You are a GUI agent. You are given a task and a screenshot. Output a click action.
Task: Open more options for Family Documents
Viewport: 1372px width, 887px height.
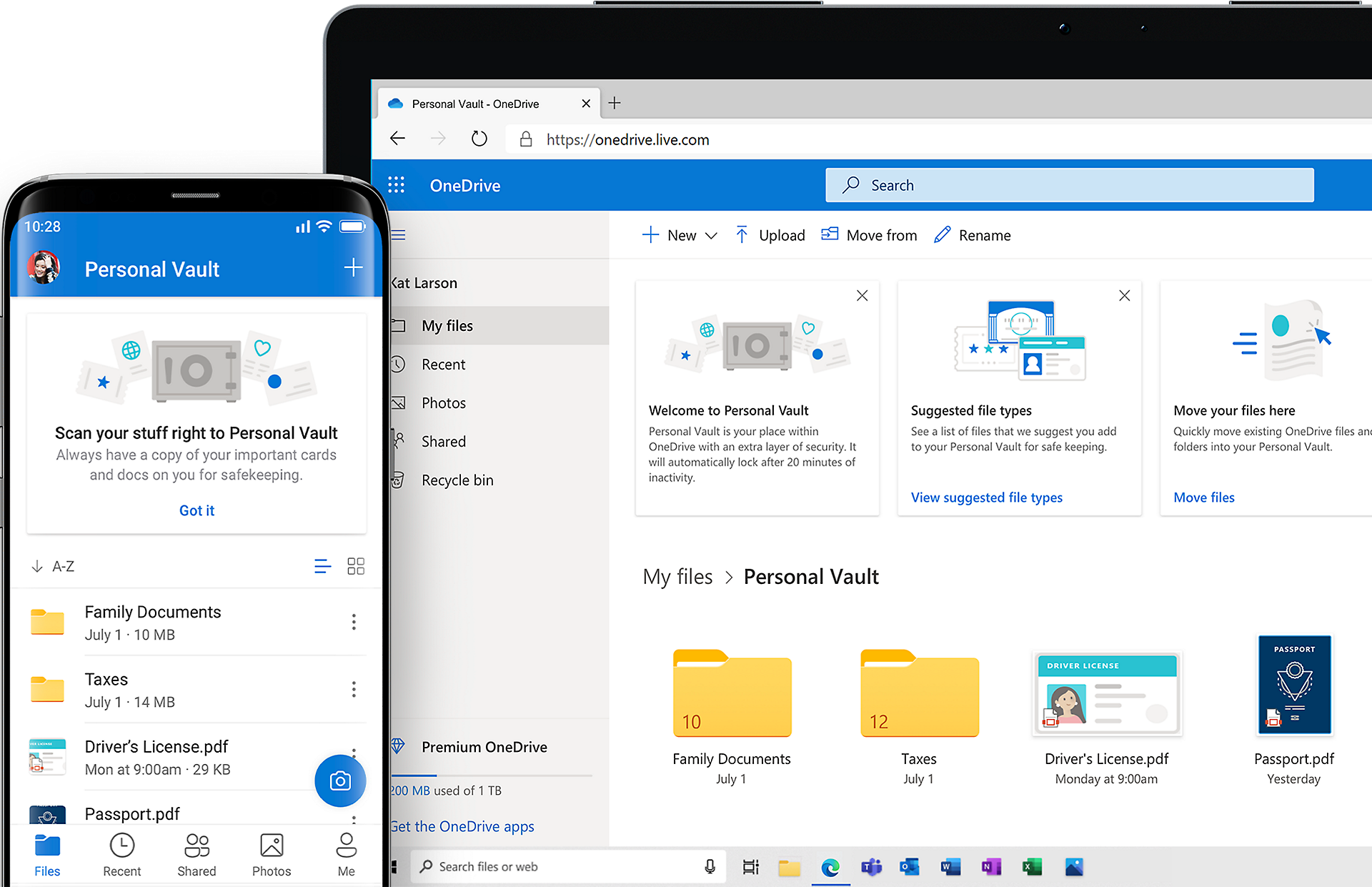tap(354, 622)
